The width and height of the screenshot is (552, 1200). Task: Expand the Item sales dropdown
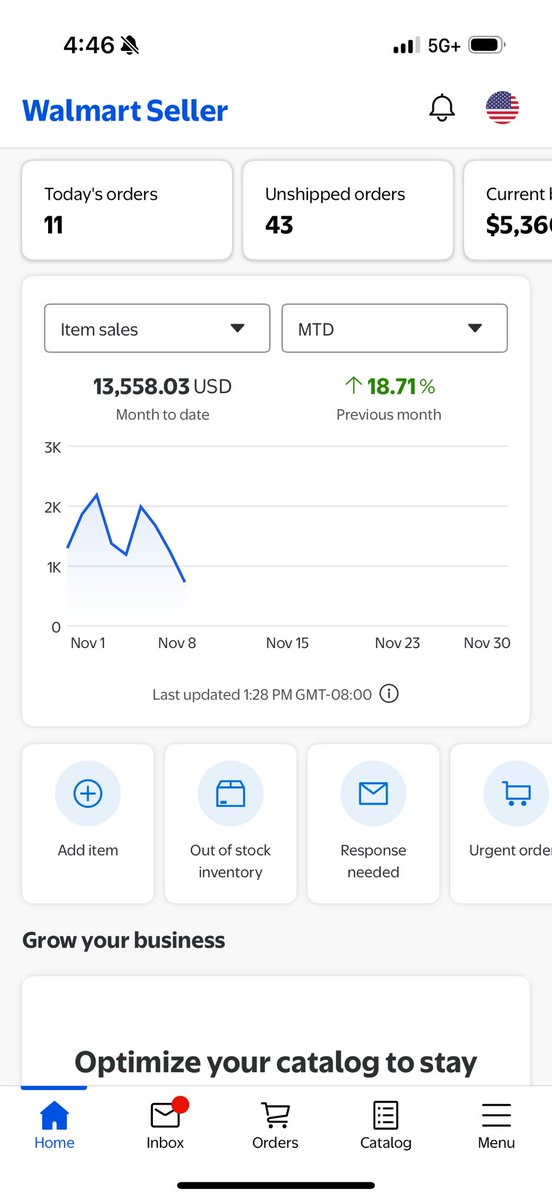tap(157, 328)
